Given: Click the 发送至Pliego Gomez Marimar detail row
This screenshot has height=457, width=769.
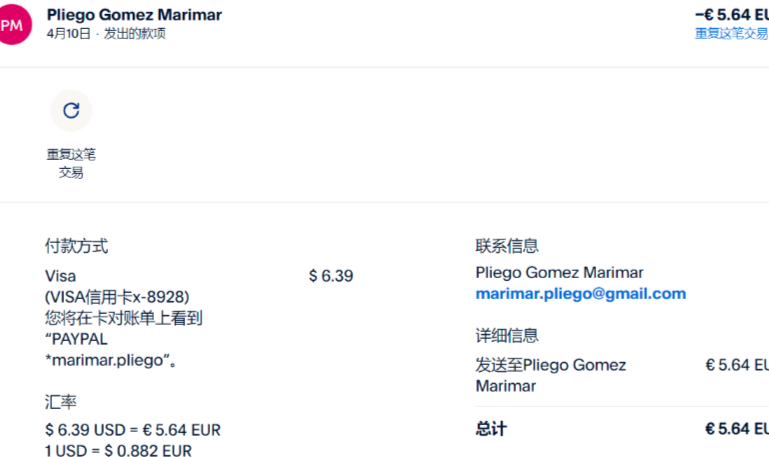Looking at the screenshot, I should click(550, 375).
